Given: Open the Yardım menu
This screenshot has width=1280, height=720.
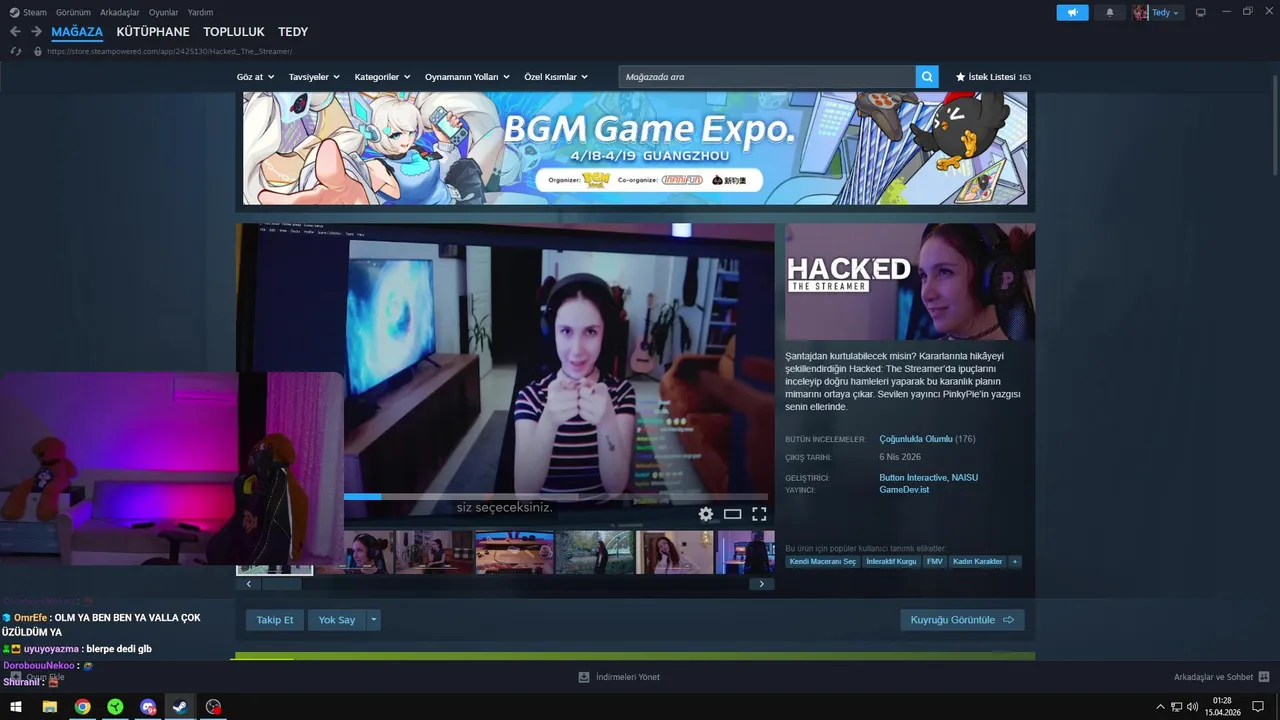Looking at the screenshot, I should pos(200,12).
